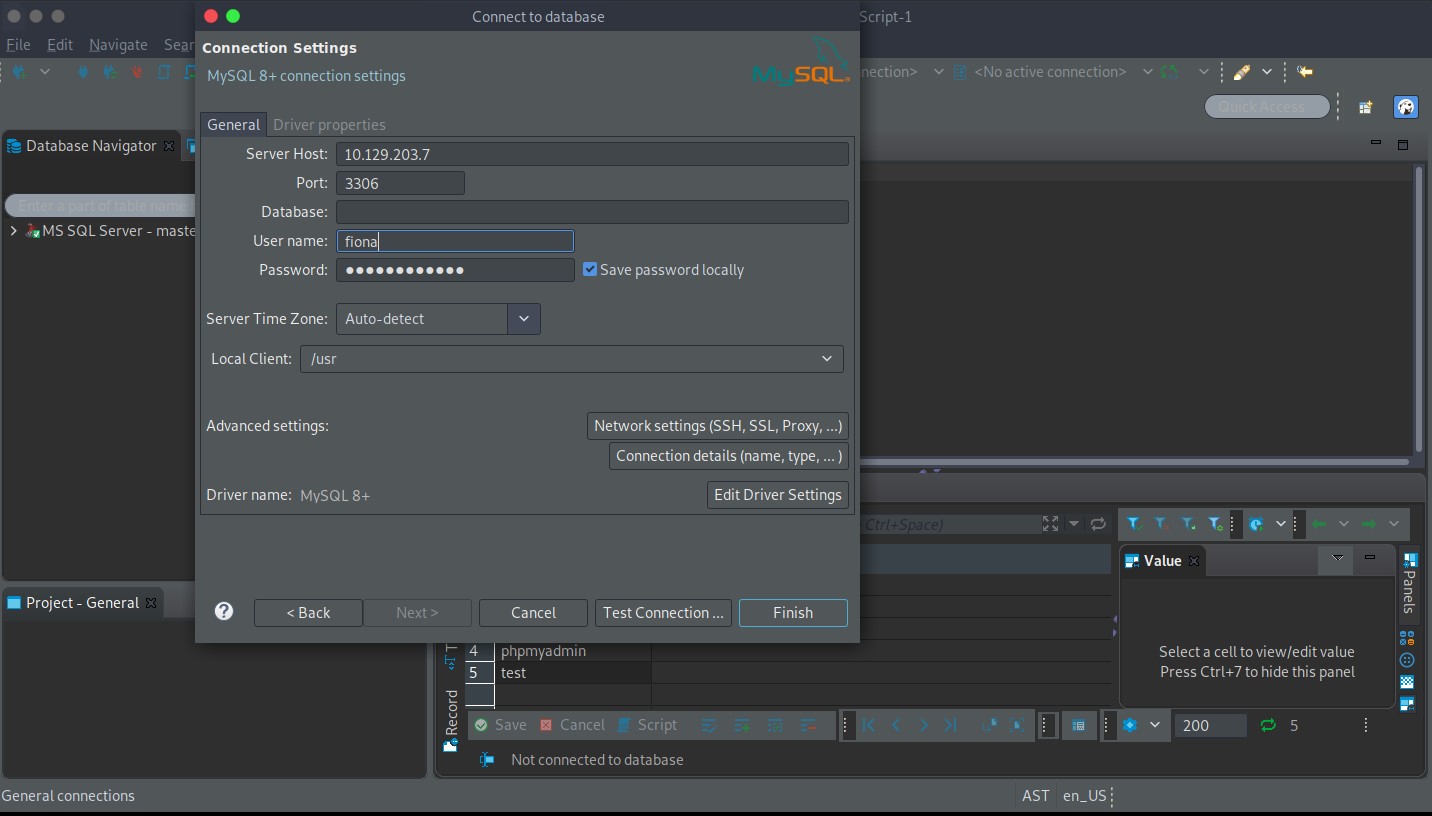
Task: Click the custom filter settings funnel icon
Action: pyautogui.click(x=1215, y=523)
